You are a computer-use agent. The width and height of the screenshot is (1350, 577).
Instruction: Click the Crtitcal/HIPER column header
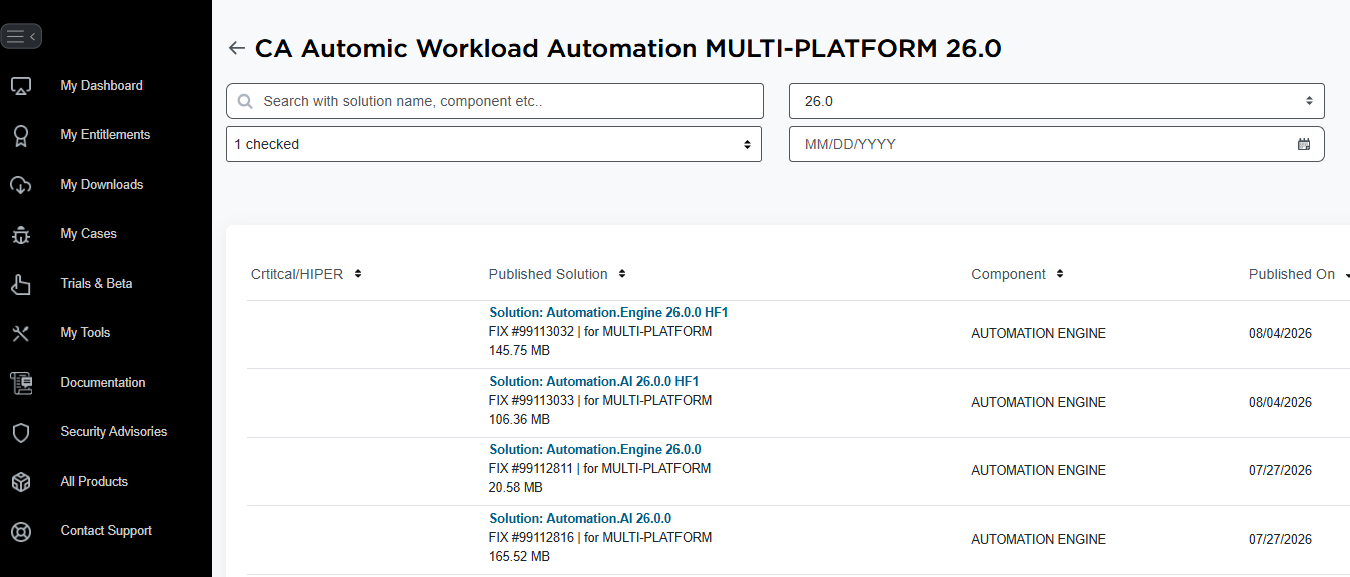[297, 274]
